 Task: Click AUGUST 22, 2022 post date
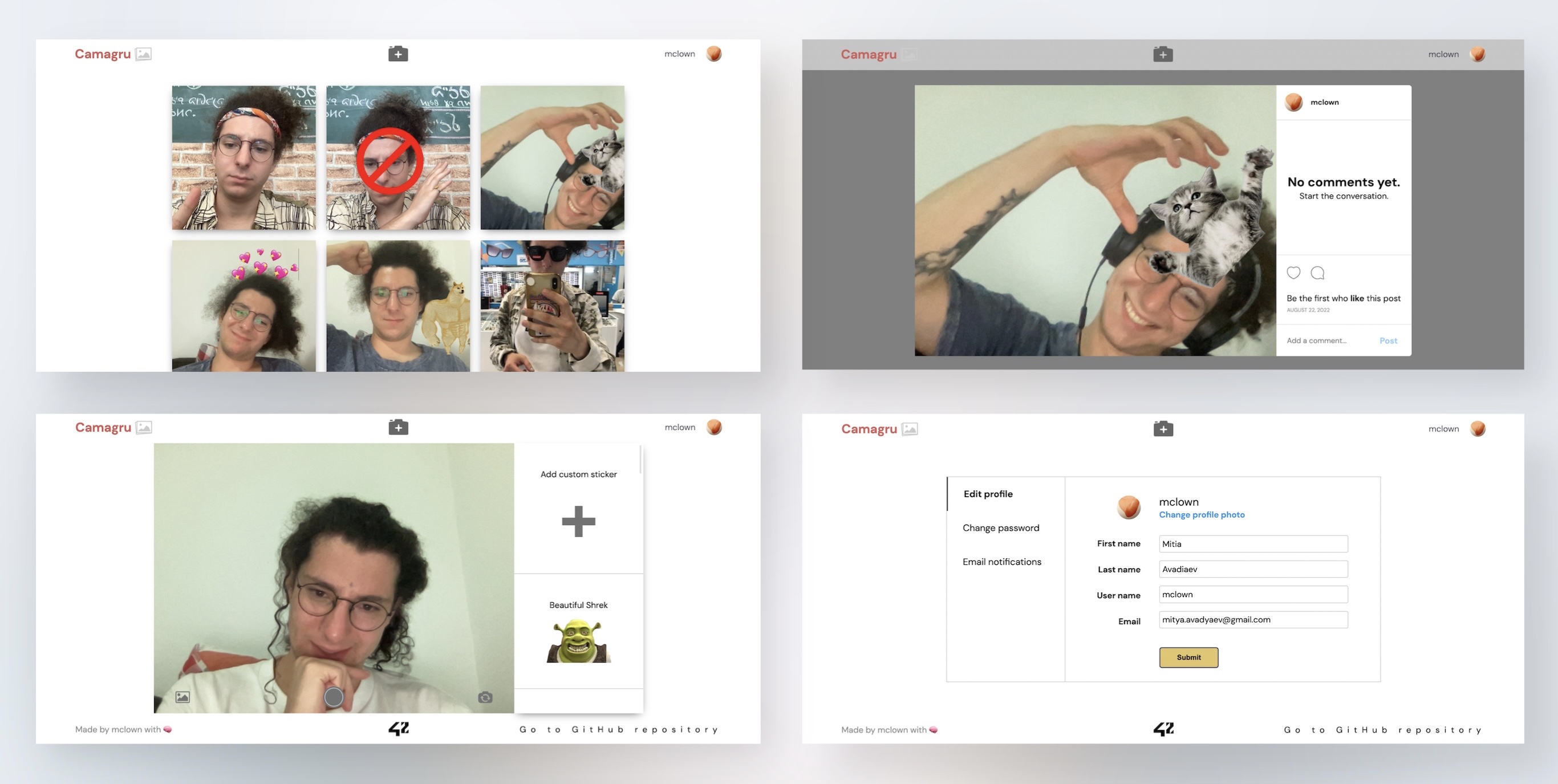tap(1307, 310)
